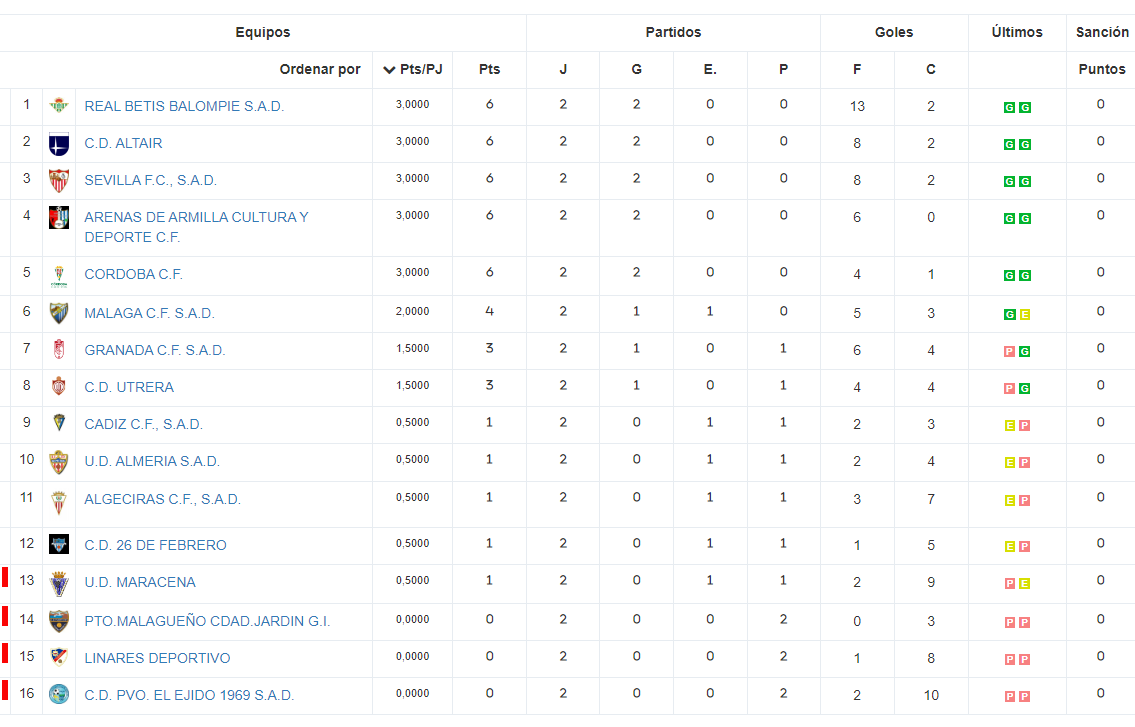Sort by J matches played header

pyautogui.click(x=563, y=70)
